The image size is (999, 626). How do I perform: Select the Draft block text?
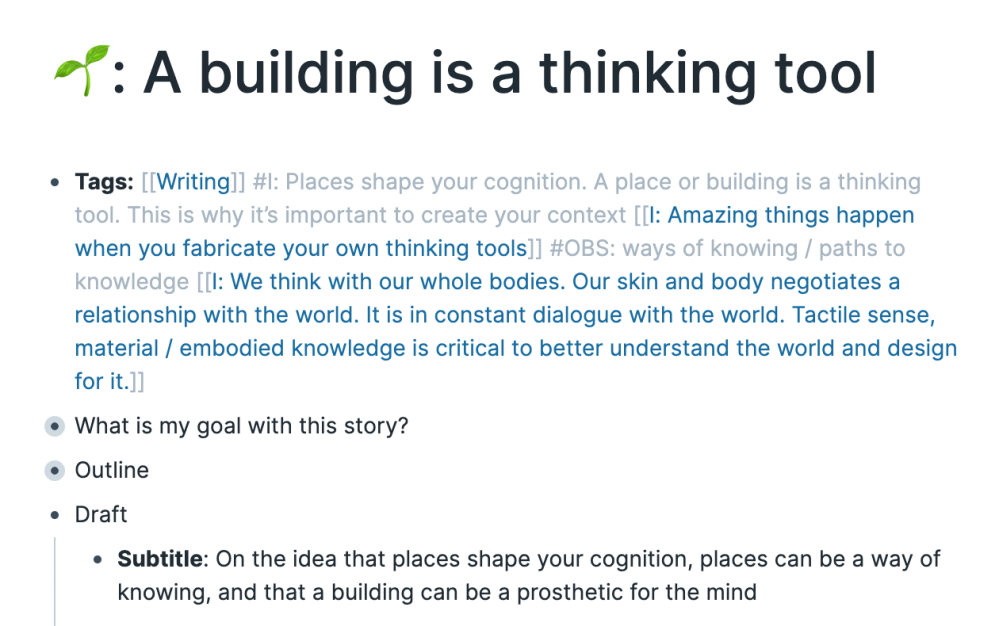(101, 515)
